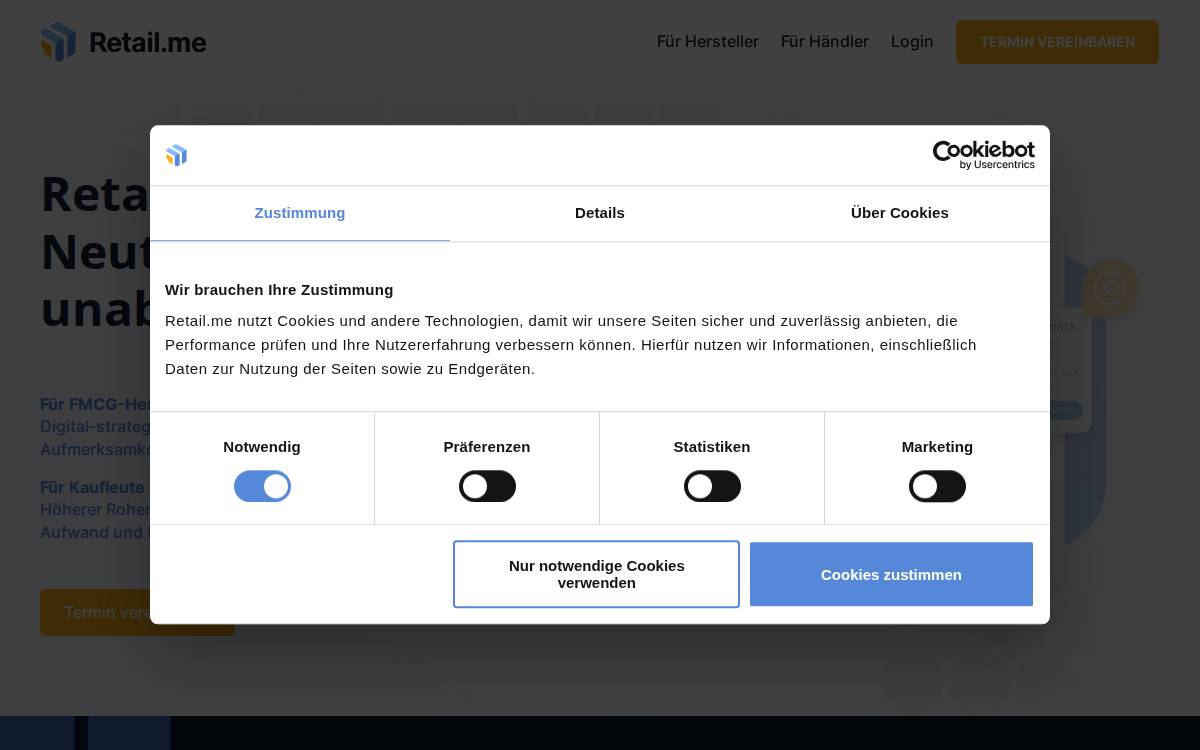Screen dimensions: 1200x750
Task: Enable the Marketing cookie switch
Action: (x=937, y=486)
